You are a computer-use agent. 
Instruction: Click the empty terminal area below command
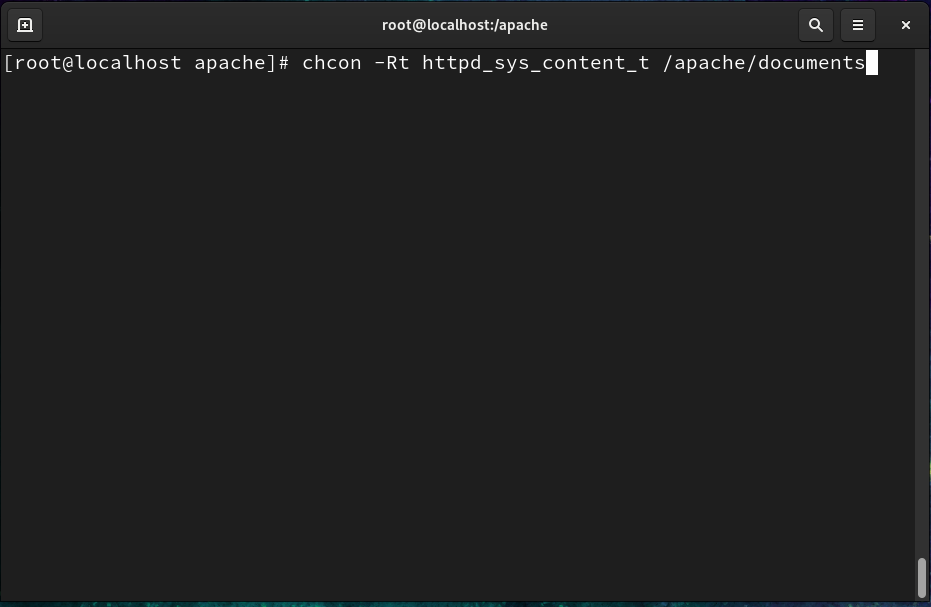[x=457, y=333]
